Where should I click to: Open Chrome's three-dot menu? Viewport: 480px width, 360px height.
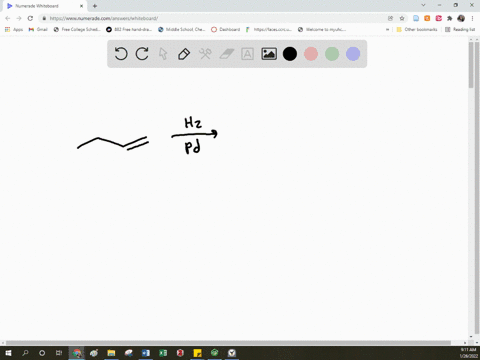[472, 18]
